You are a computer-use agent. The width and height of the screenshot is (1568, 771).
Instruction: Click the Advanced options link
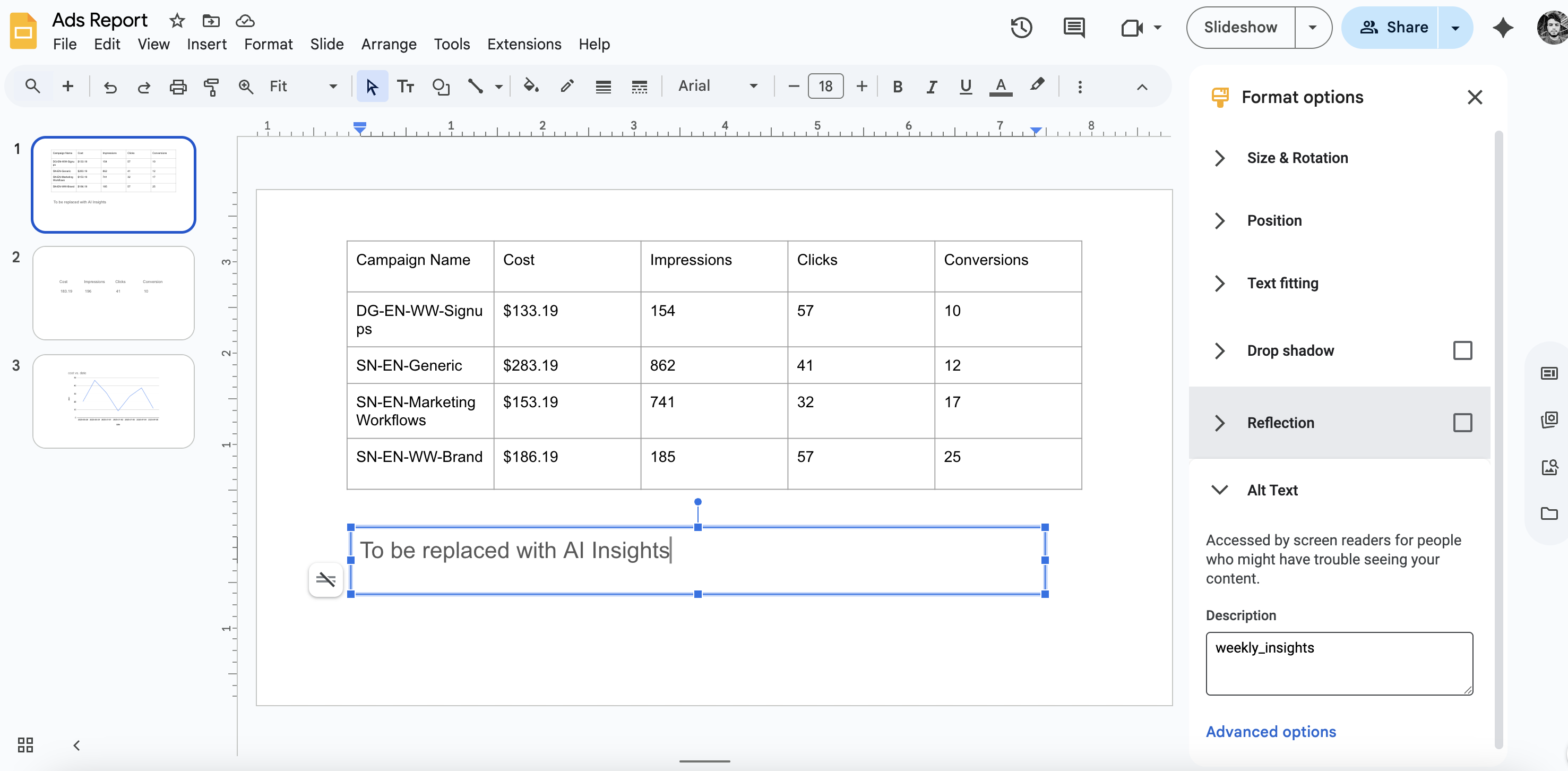point(1270,731)
